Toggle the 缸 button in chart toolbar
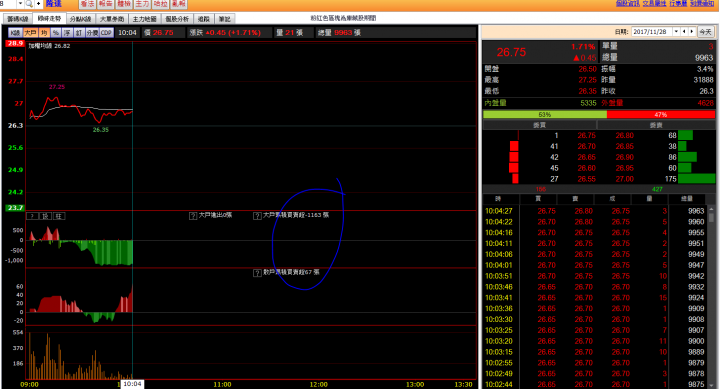This screenshot has height=389, width=720. [79, 33]
